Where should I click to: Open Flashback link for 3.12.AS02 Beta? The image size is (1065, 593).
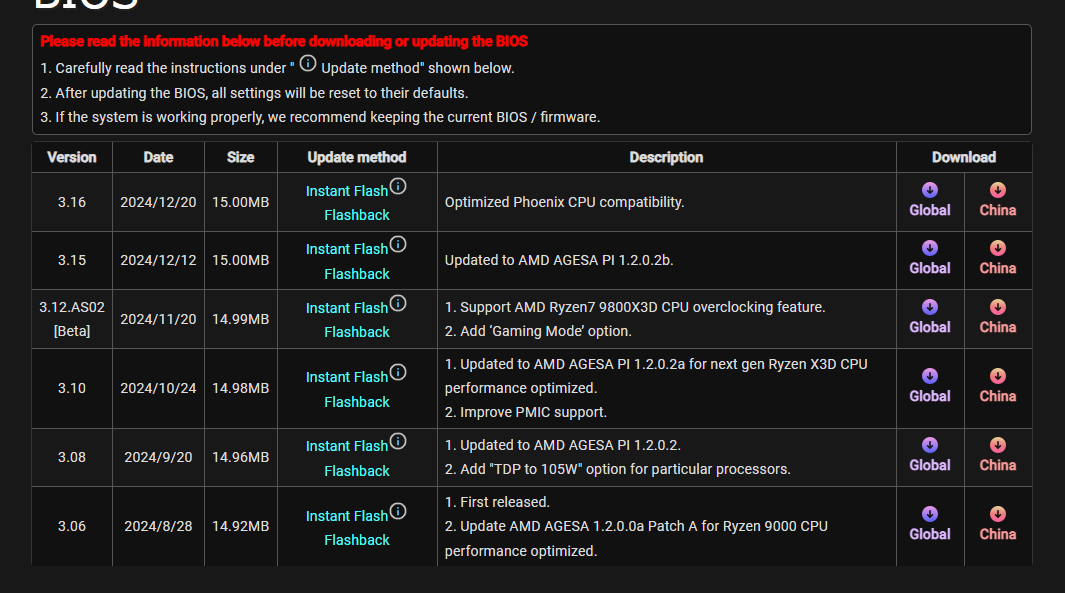[x=357, y=332]
